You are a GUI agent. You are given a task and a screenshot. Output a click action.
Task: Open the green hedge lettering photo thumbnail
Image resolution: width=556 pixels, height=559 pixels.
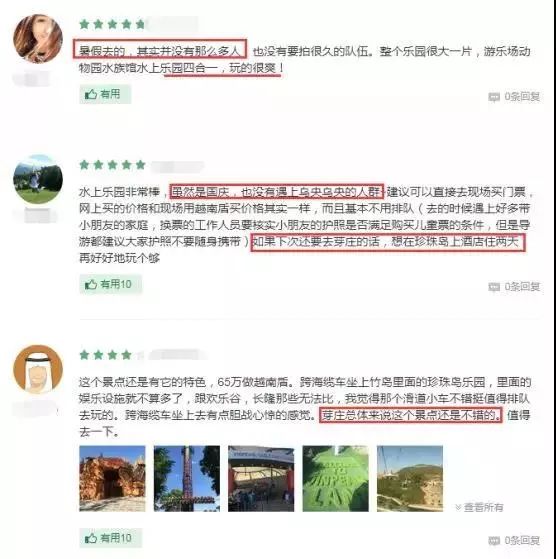[x=336, y=478]
